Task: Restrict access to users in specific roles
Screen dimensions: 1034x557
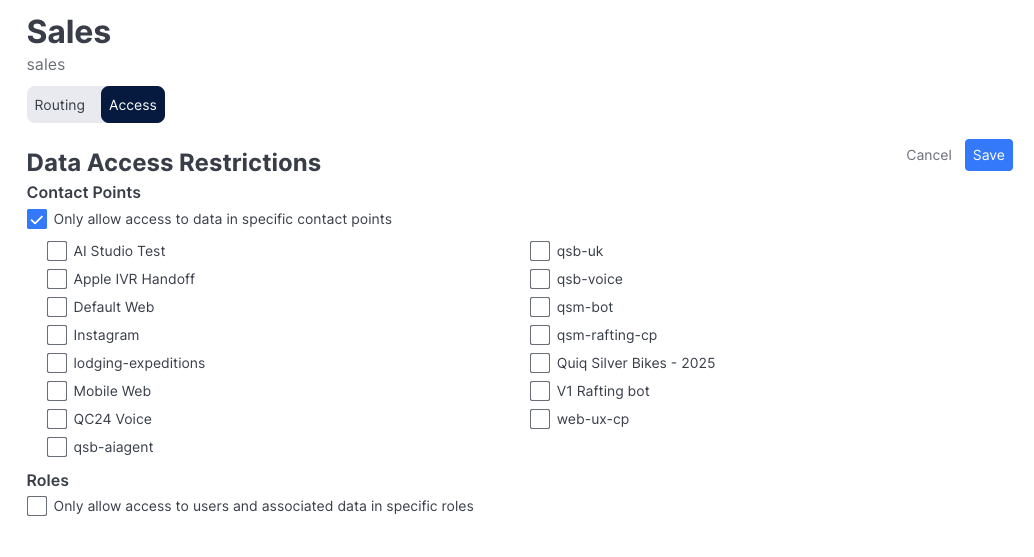Action: (37, 506)
